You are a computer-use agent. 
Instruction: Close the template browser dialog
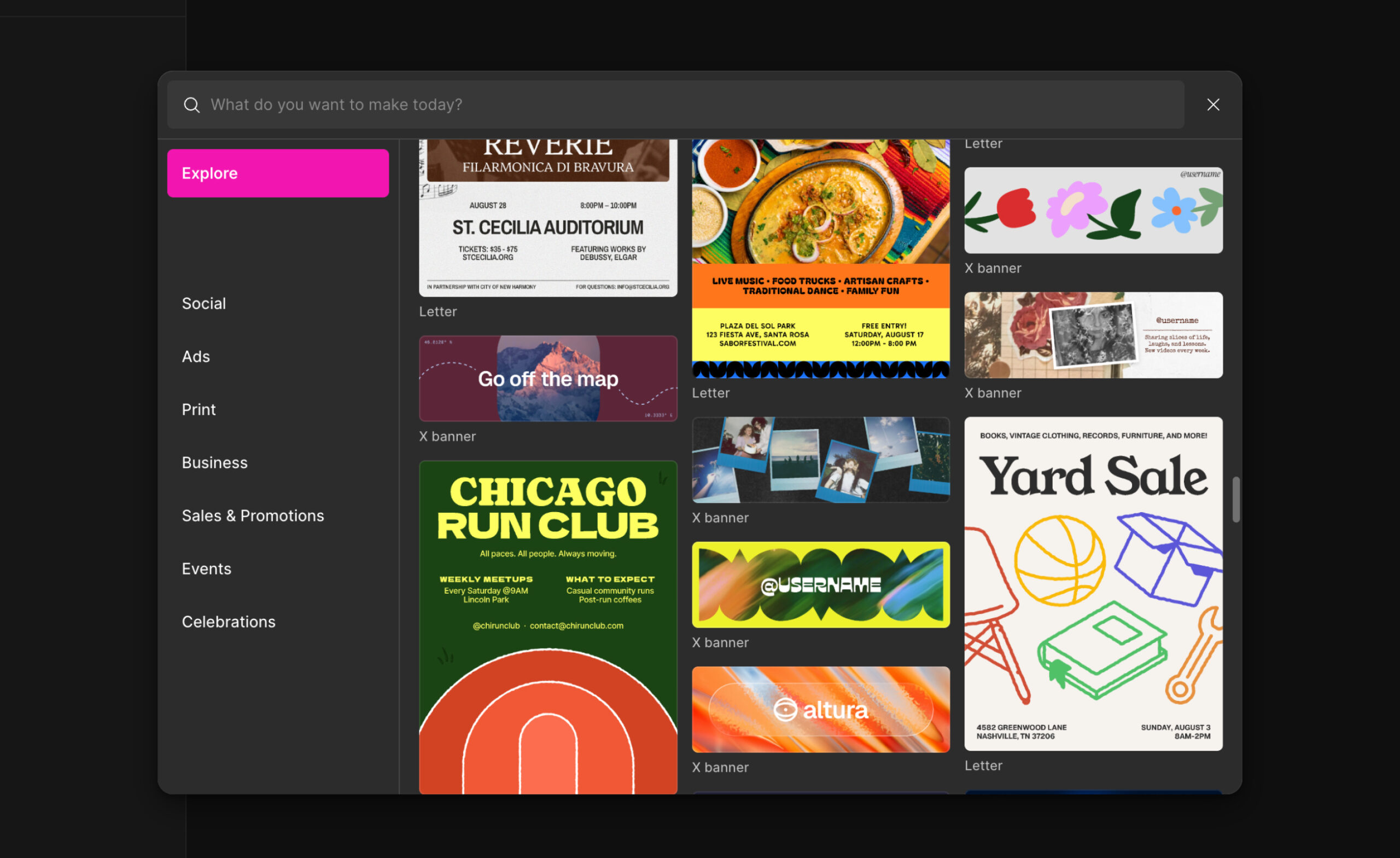pyautogui.click(x=1213, y=105)
